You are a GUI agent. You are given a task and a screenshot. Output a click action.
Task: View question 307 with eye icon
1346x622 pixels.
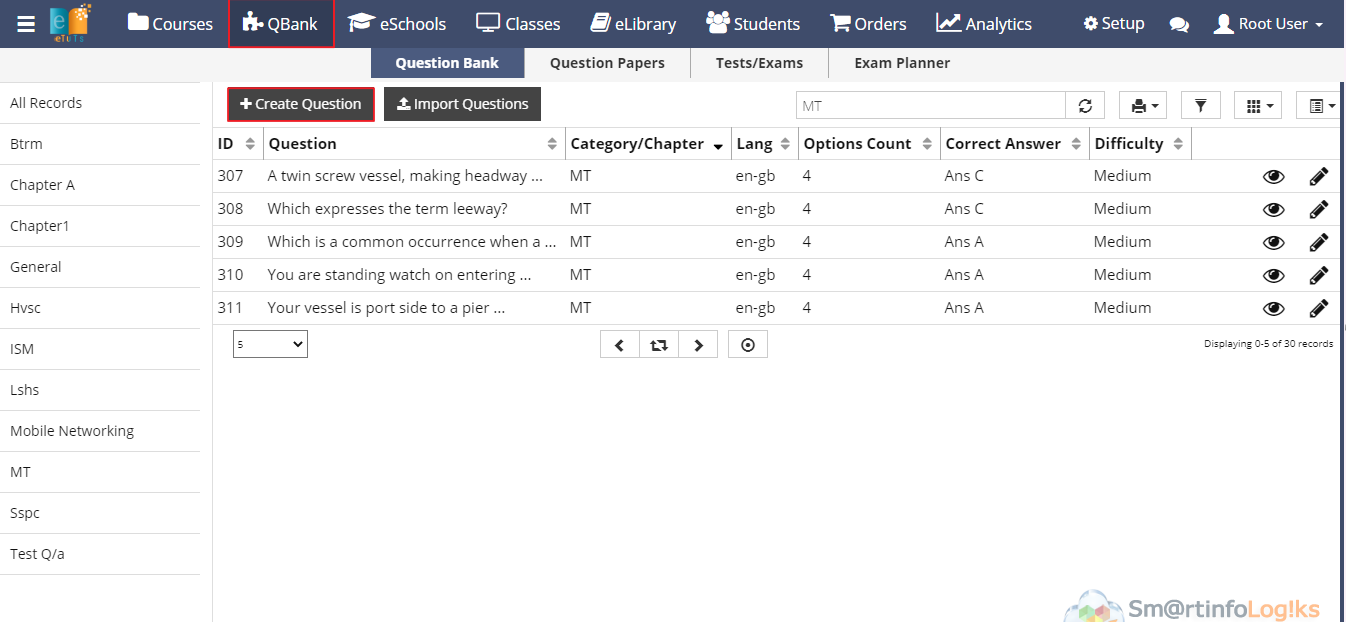click(1273, 177)
